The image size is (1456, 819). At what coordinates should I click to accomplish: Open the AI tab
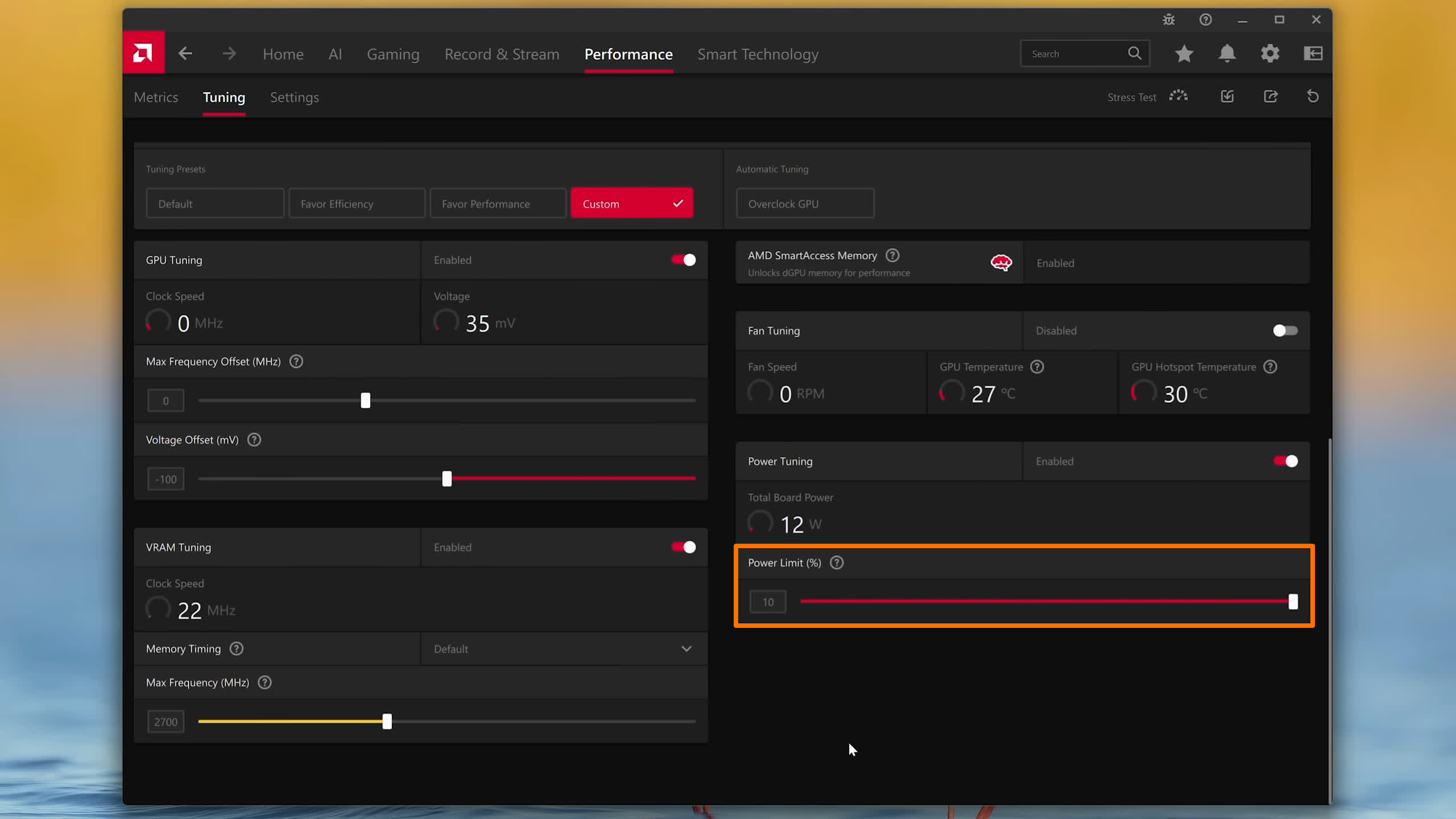(335, 54)
